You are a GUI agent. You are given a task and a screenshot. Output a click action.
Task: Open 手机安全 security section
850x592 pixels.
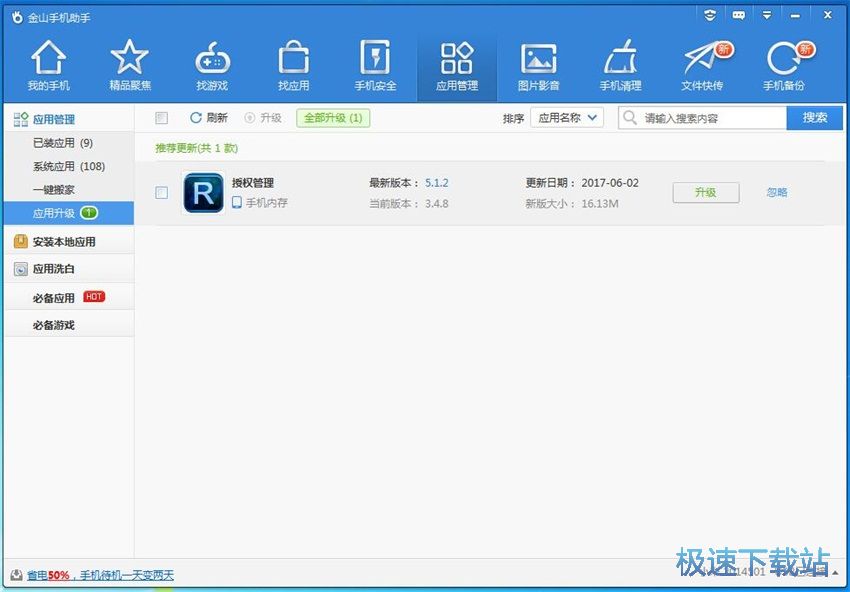pyautogui.click(x=375, y=66)
